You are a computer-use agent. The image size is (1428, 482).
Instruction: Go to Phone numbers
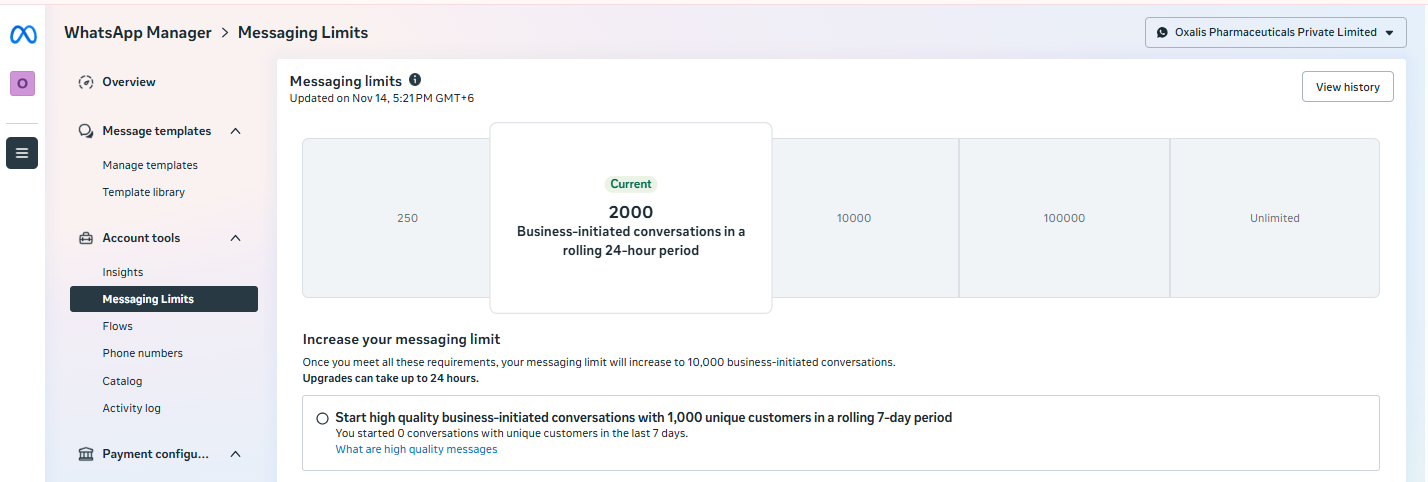(x=142, y=353)
